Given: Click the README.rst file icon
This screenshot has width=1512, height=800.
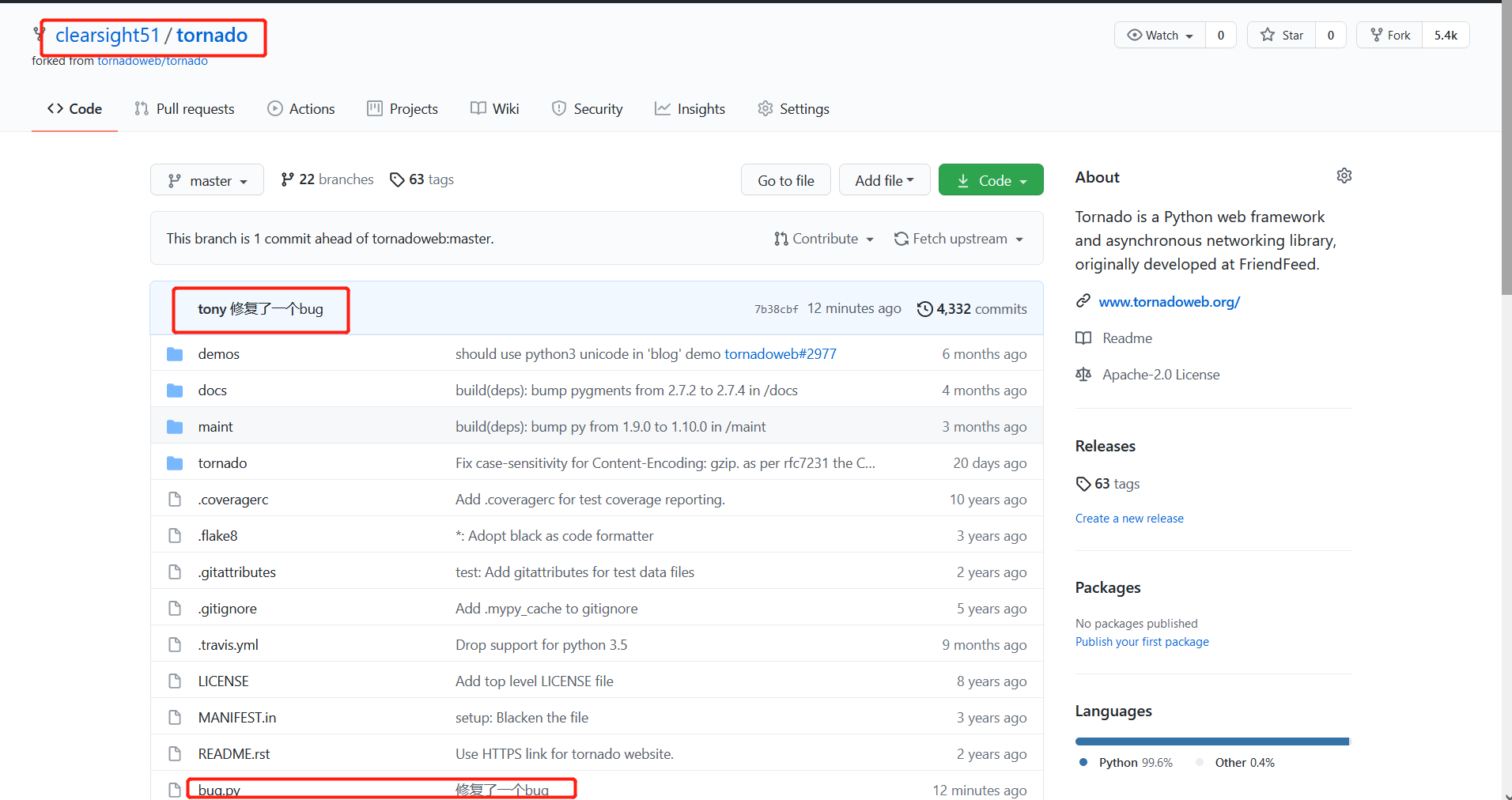Looking at the screenshot, I should point(175,754).
